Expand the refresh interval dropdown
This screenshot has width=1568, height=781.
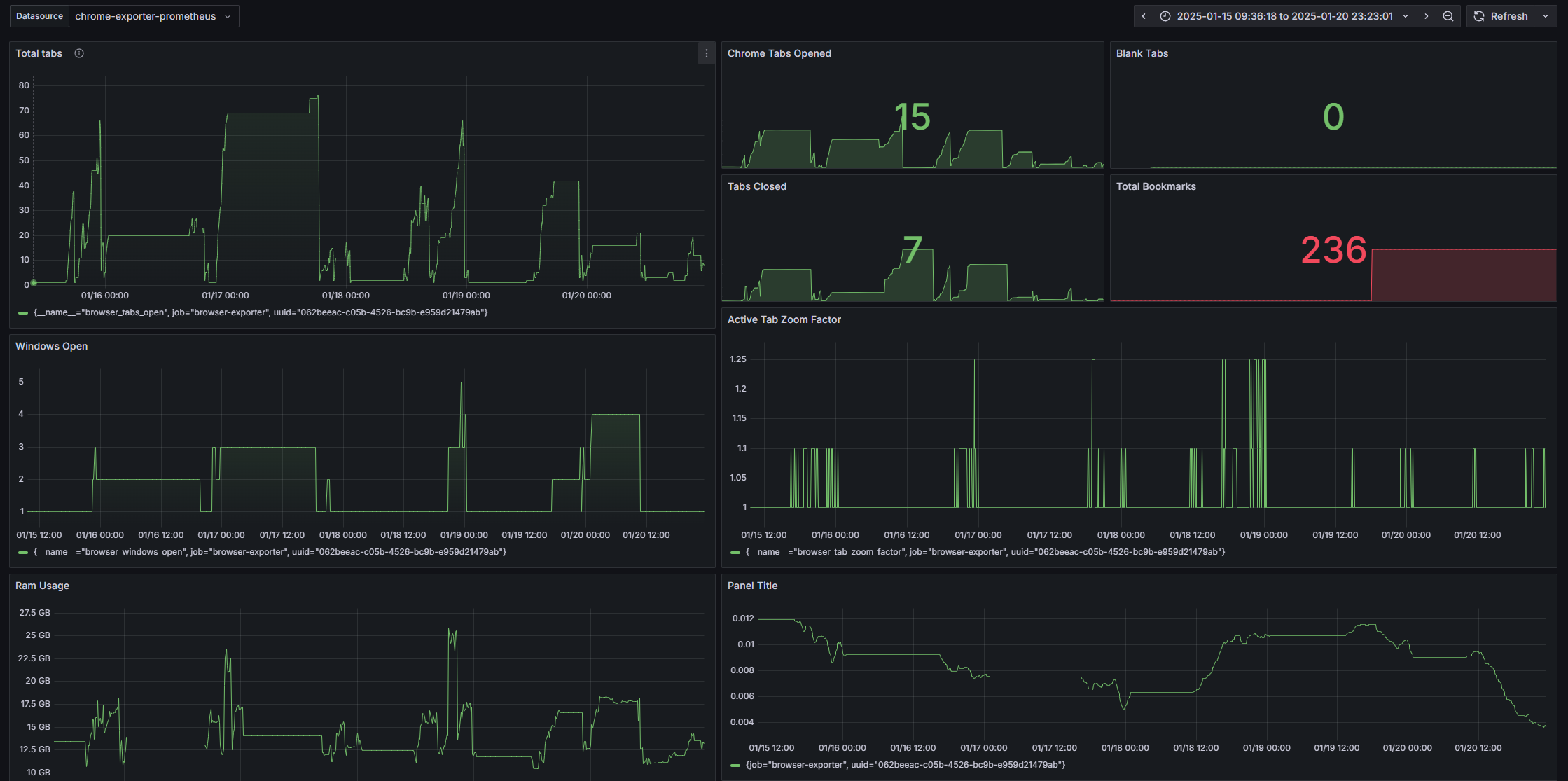click(x=1546, y=16)
